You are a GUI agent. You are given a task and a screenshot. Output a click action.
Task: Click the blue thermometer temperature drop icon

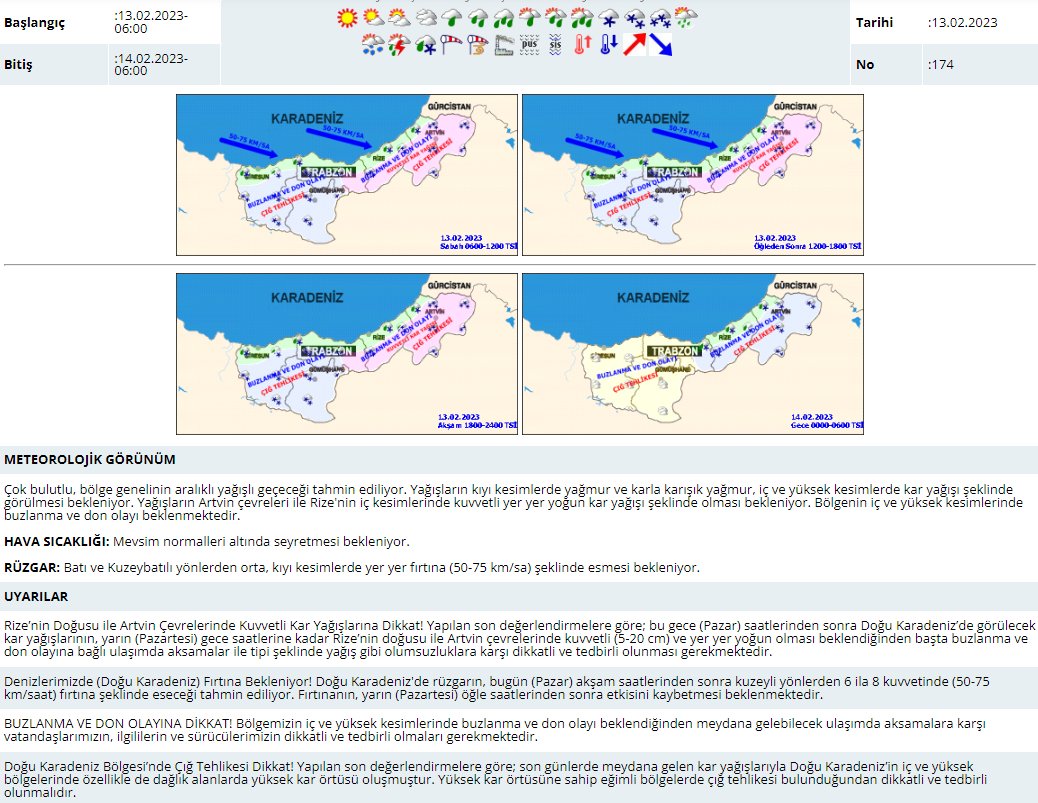(x=607, y=44)
